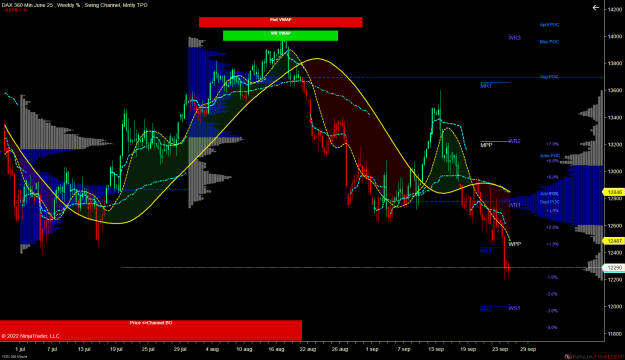The width and height of the screenshot is (625, 360).
Task: Click the June POC label
Action: click(x=550, y=156)
